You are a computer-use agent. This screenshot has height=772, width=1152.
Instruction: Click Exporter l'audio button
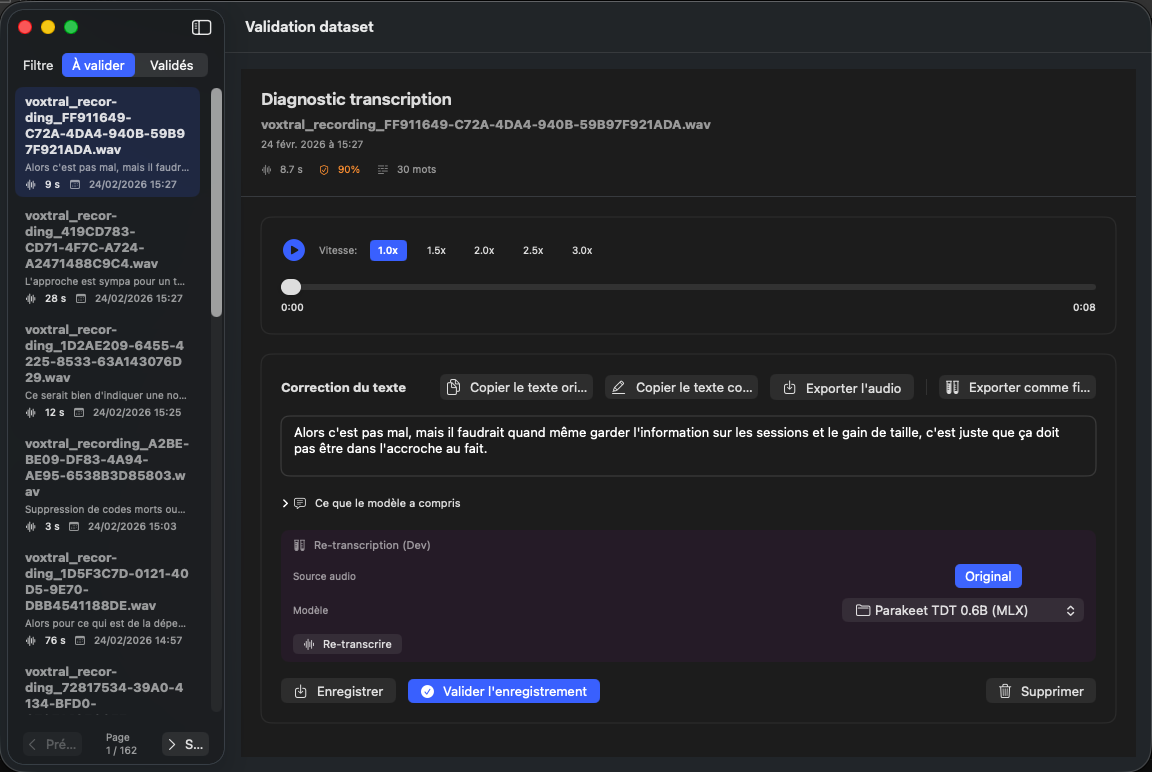[842, 388]
